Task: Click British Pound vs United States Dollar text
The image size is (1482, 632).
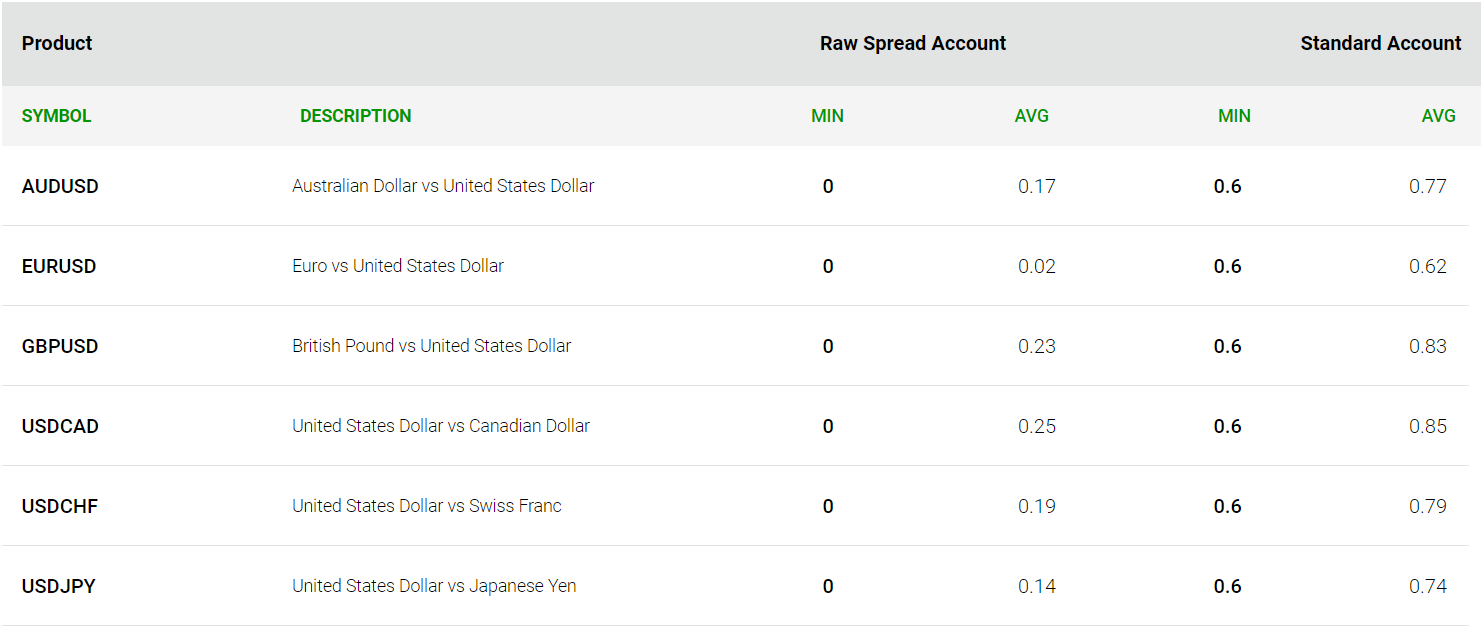Action: (432, 346)
